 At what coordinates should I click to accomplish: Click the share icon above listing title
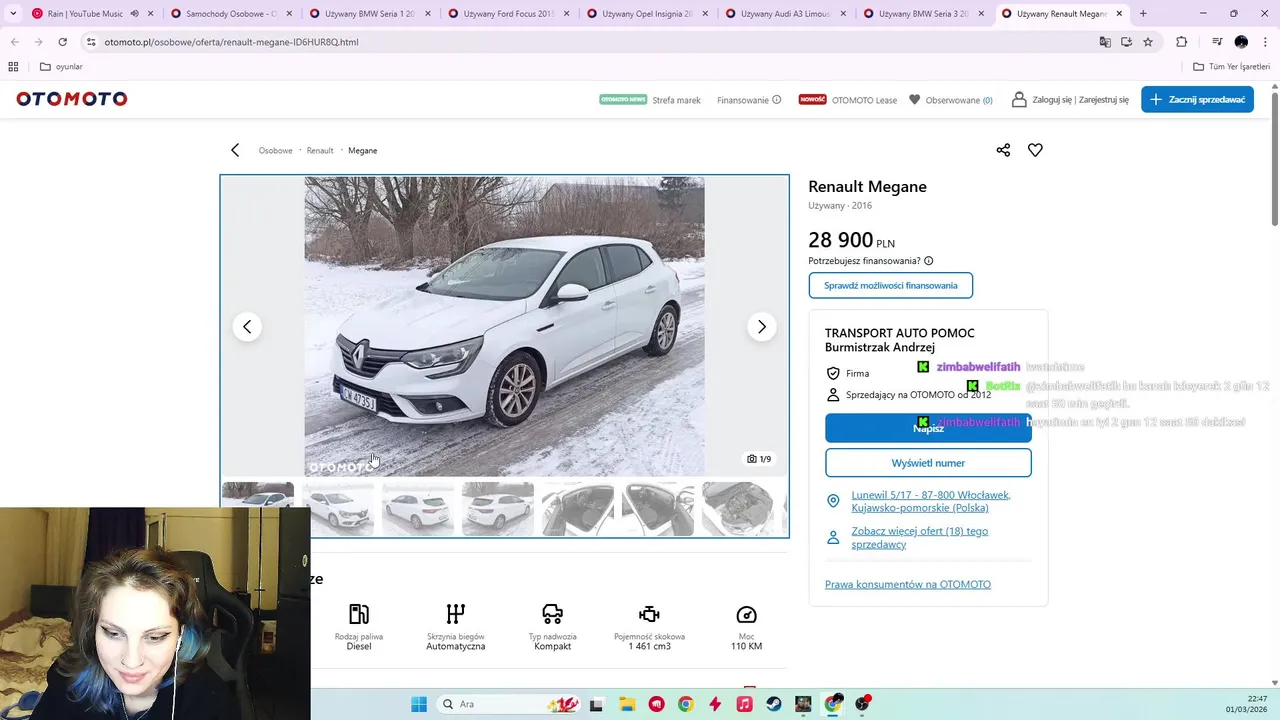(x=1003, y=150)
